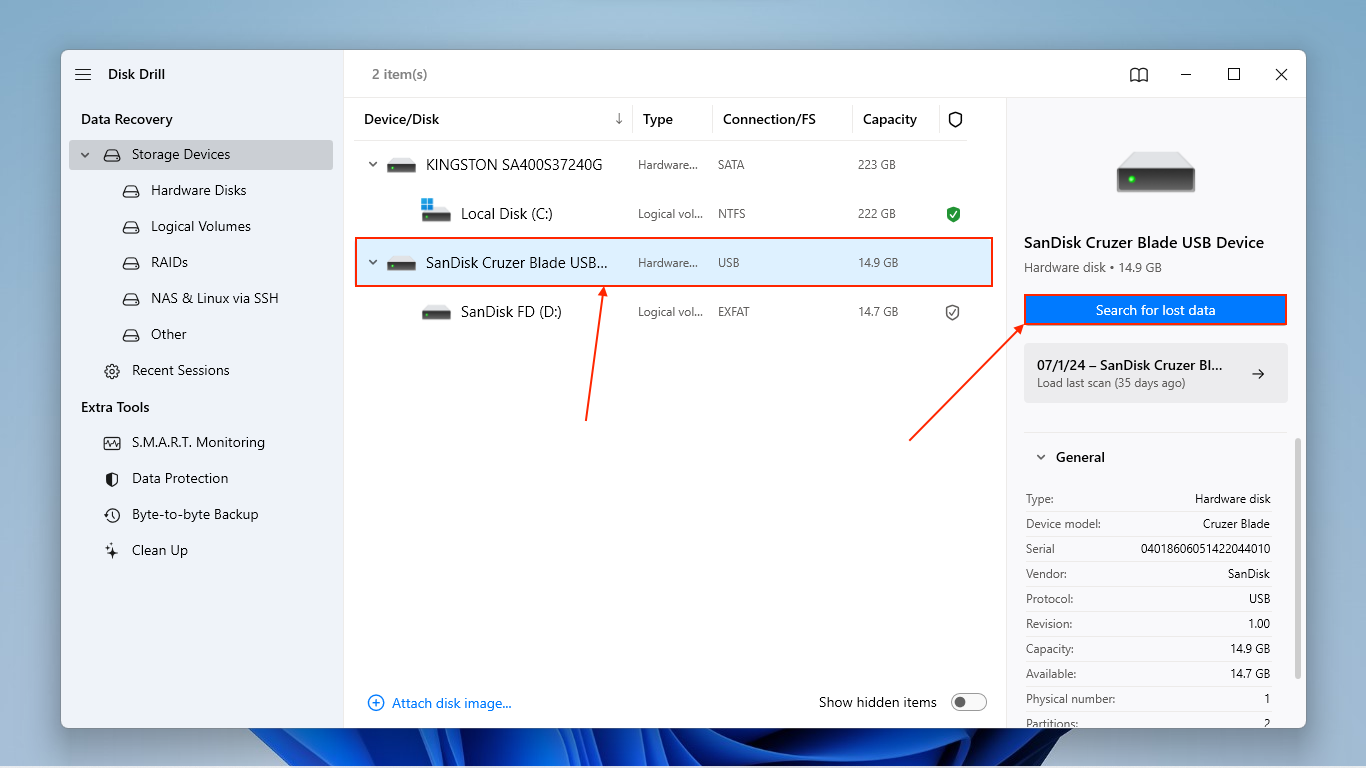Click the Data Protection shield icon
This screenshot has width=1366, height=768.
coord(112,479)
